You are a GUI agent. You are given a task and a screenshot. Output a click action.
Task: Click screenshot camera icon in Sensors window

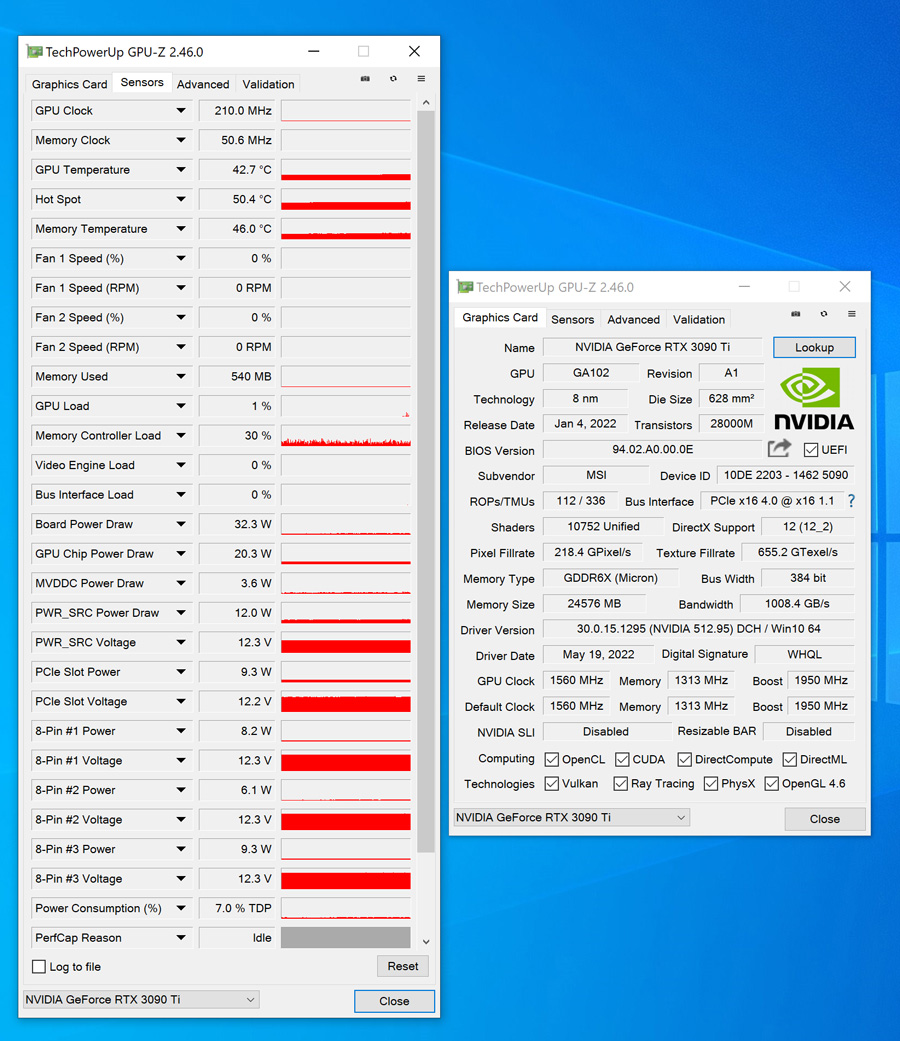click(x=365, y=79)
